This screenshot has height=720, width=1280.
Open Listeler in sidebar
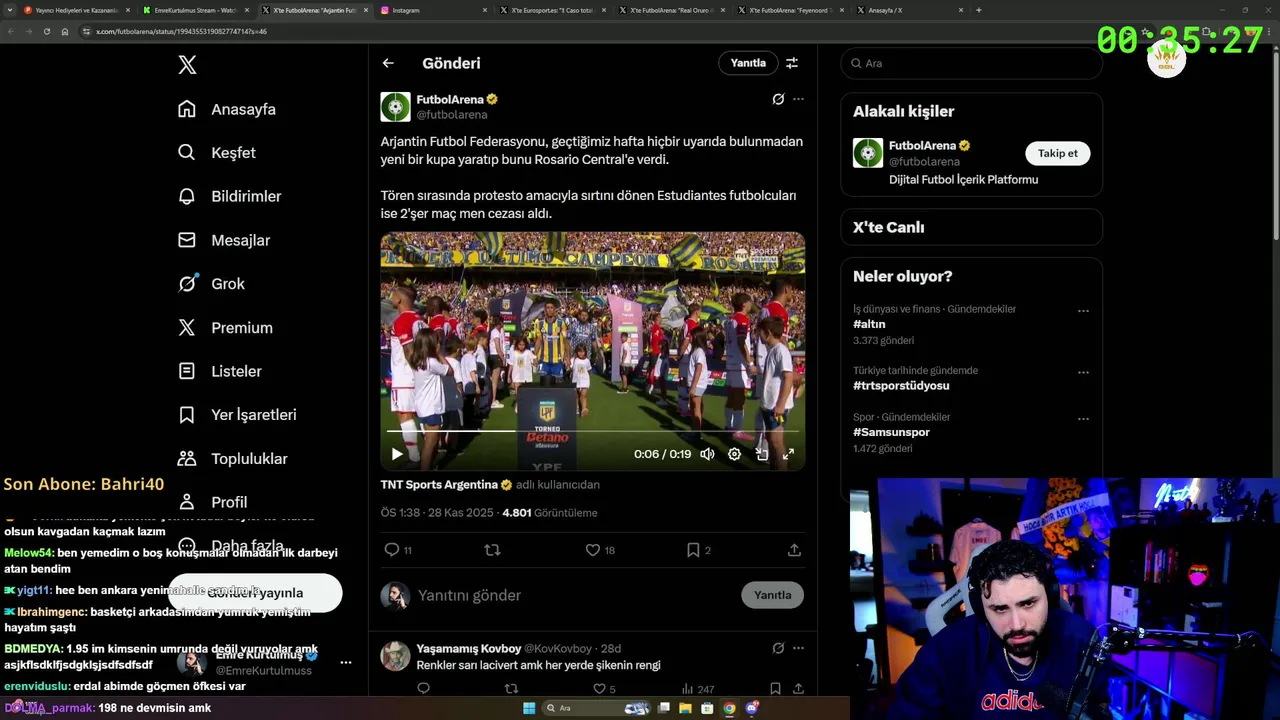[220, 371]
